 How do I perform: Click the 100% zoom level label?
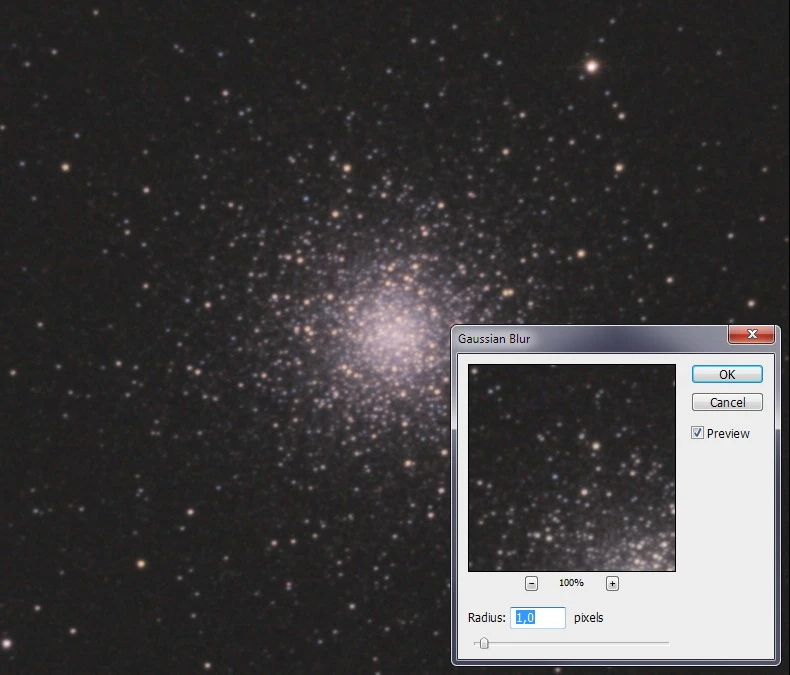[571, 583]
